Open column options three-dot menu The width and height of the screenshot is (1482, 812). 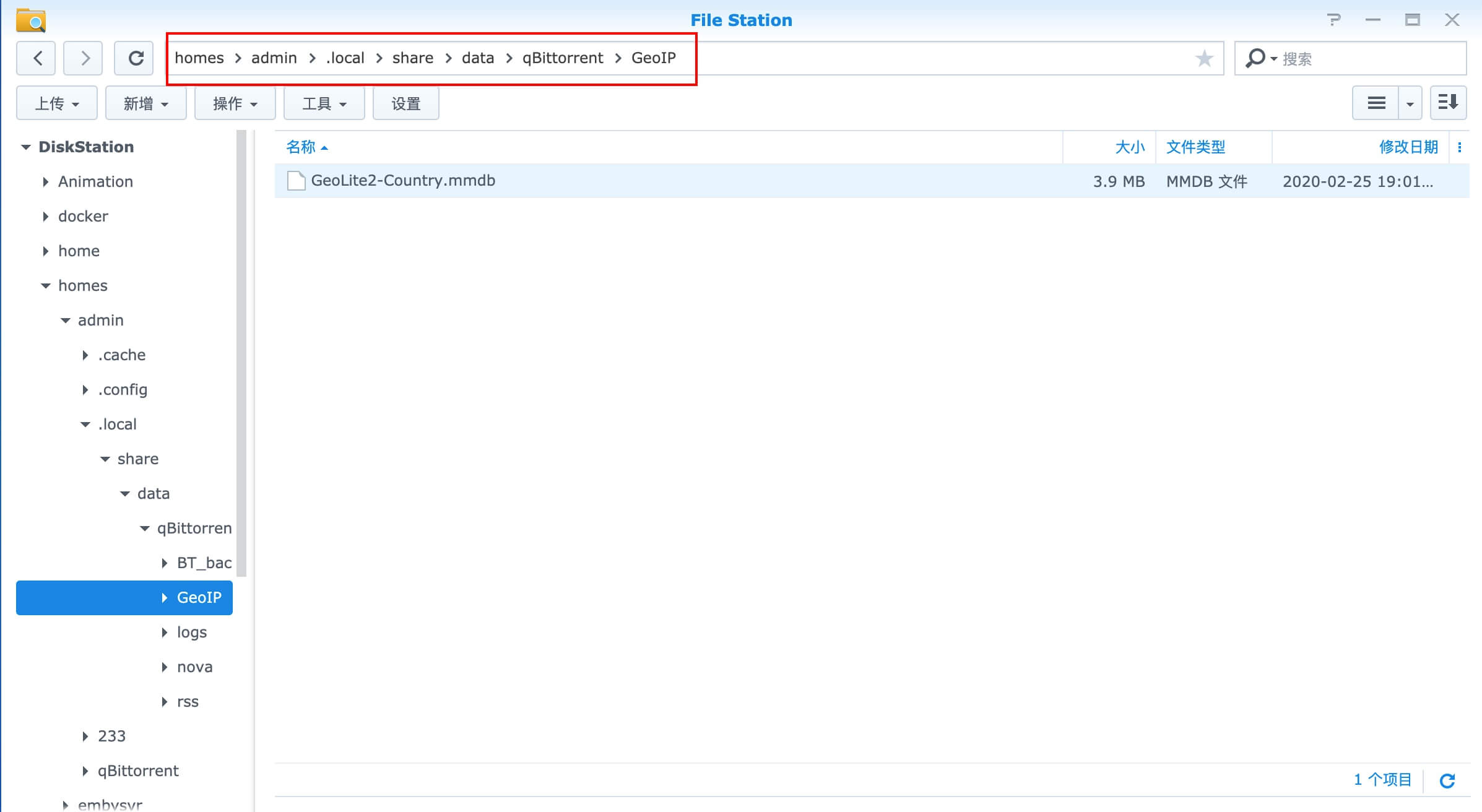coord(1460,147)
